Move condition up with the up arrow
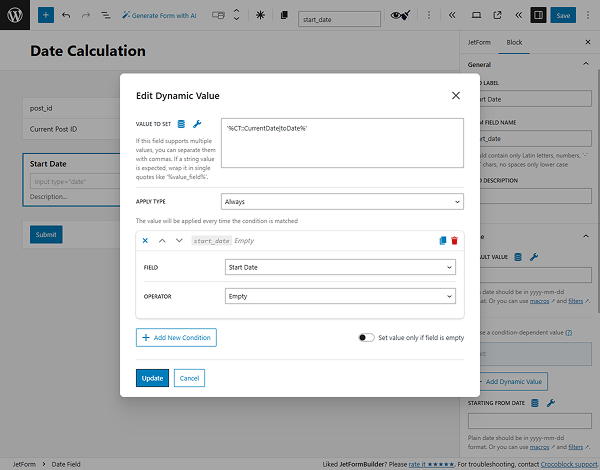Screen dimensions: 600x470 (162, 240)
